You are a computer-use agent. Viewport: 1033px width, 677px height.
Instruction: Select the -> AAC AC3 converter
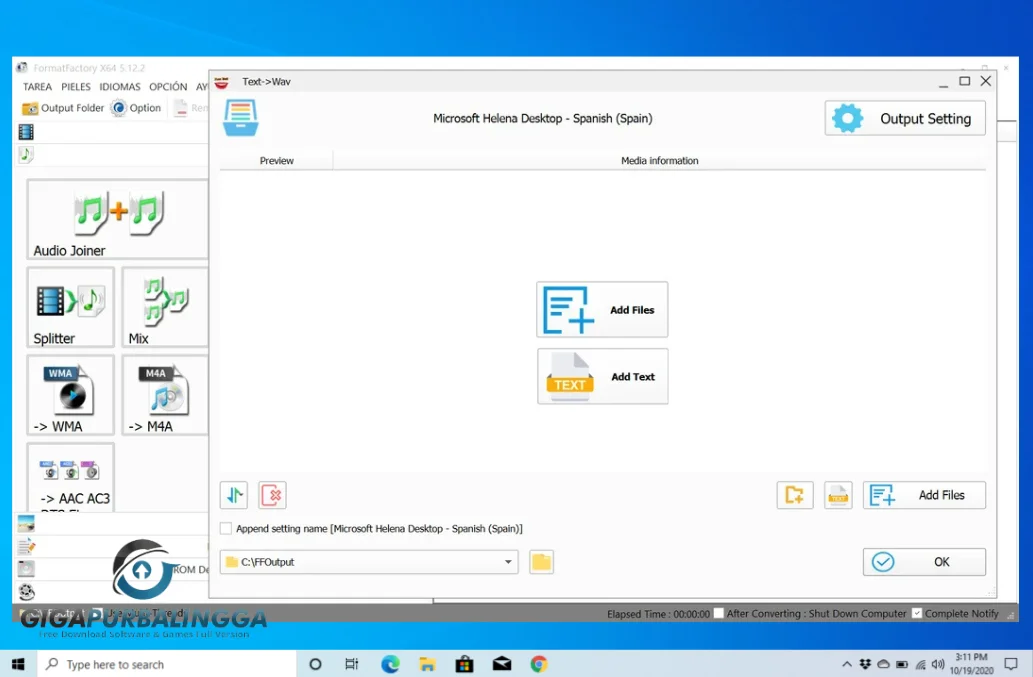70,477
